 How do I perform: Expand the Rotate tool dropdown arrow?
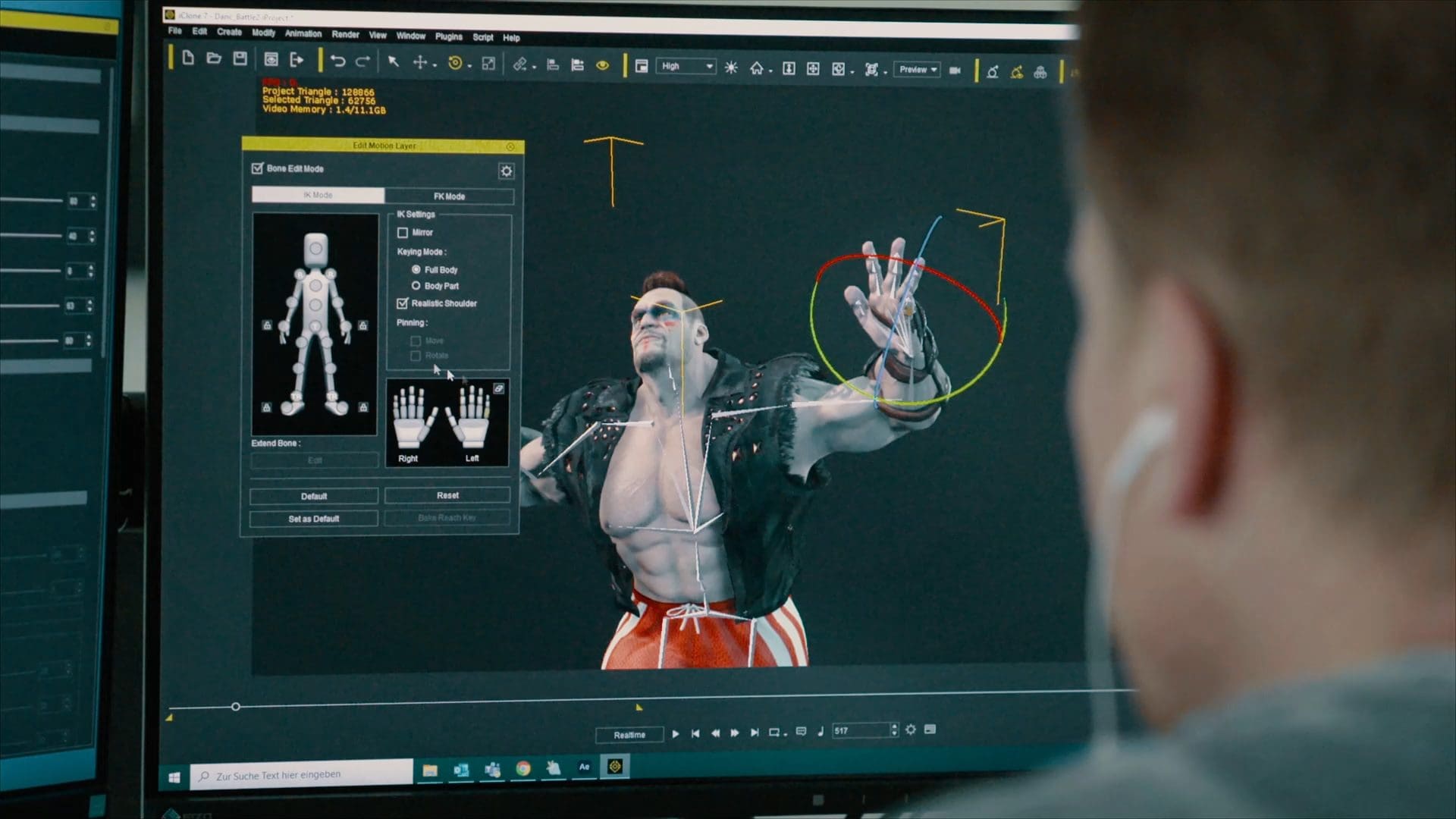(x=470, y=67)
